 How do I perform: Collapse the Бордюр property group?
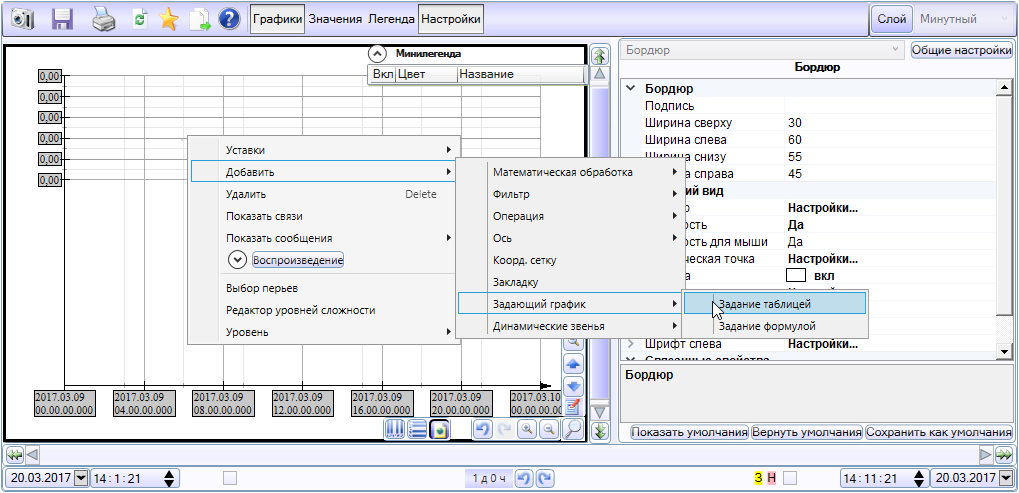tap(630, 89)
